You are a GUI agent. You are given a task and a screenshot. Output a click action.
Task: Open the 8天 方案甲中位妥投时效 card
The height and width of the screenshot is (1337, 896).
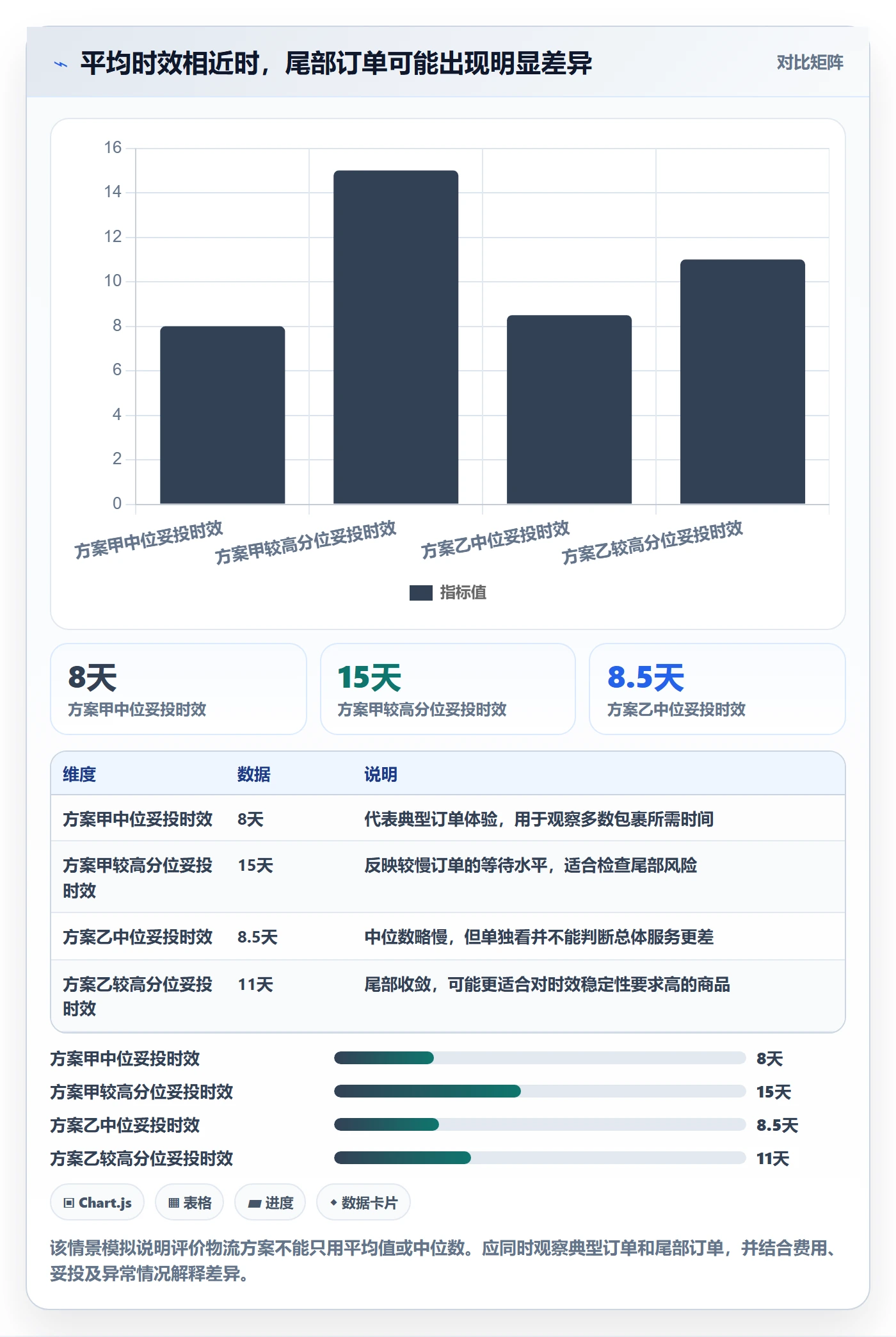click(179, 689)
